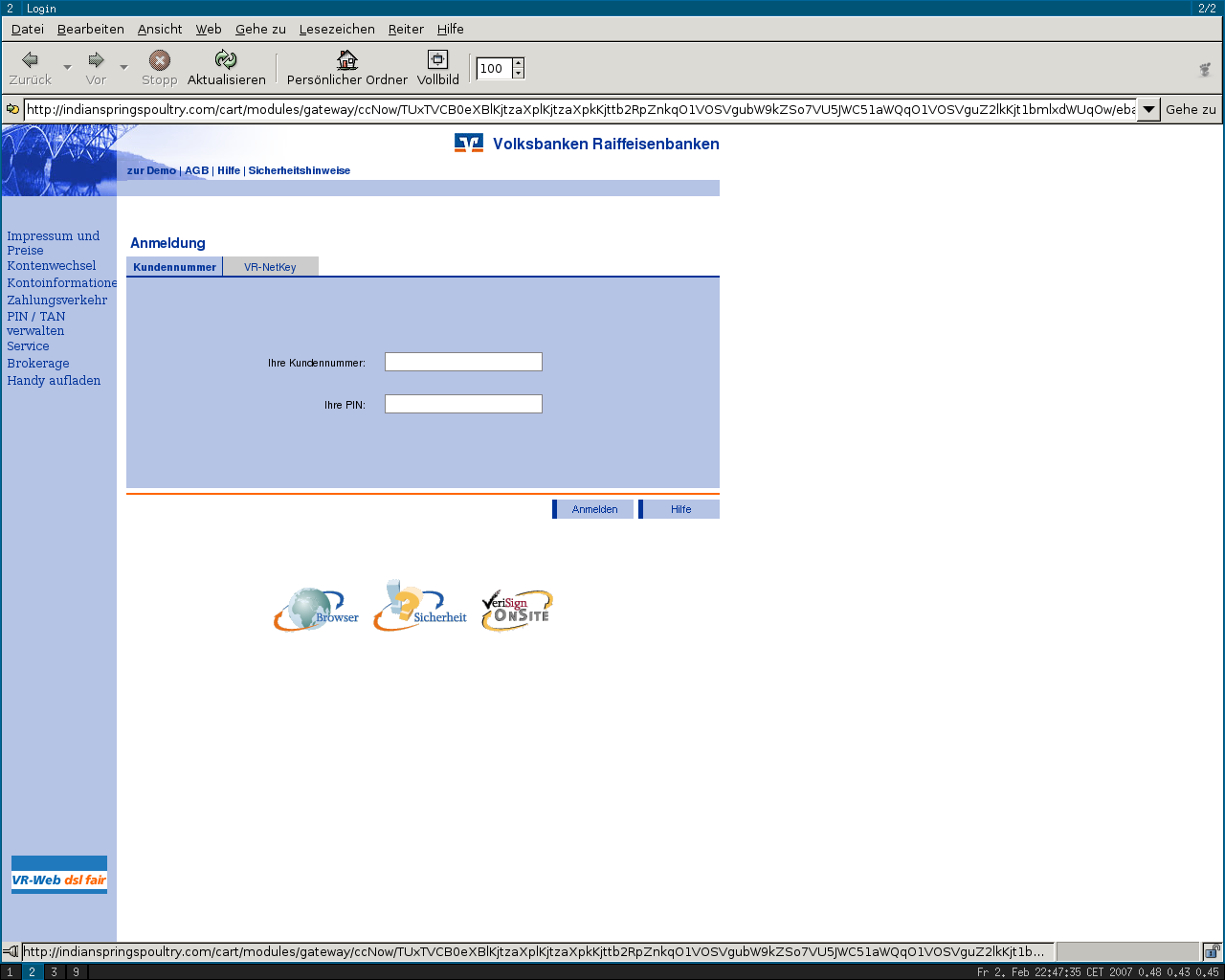Click the zoom value field showing 100

tap(495, 68)
